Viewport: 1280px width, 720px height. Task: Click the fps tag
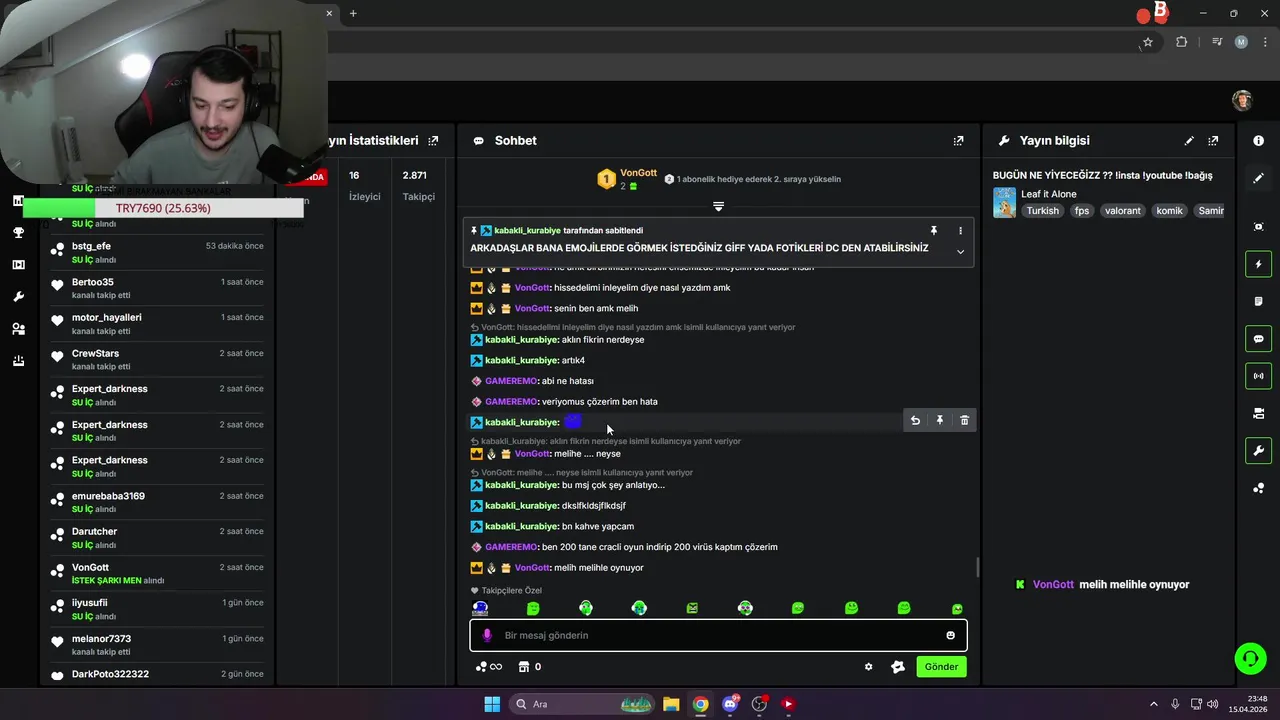[x=1082, y=211]
